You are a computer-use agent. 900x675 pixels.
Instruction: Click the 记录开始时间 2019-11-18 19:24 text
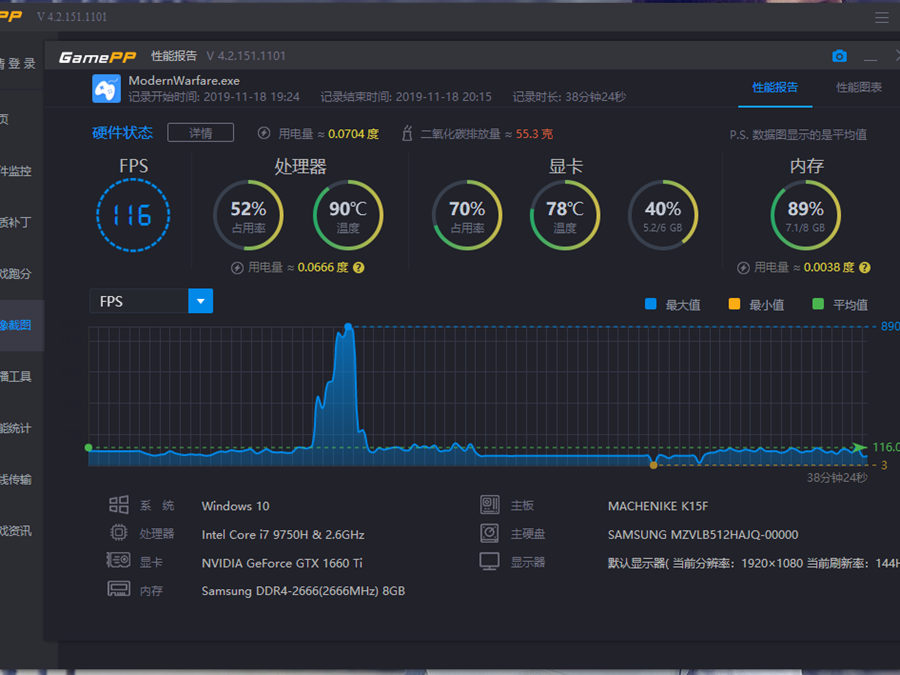pyautogui.click(x=214, y=97)
